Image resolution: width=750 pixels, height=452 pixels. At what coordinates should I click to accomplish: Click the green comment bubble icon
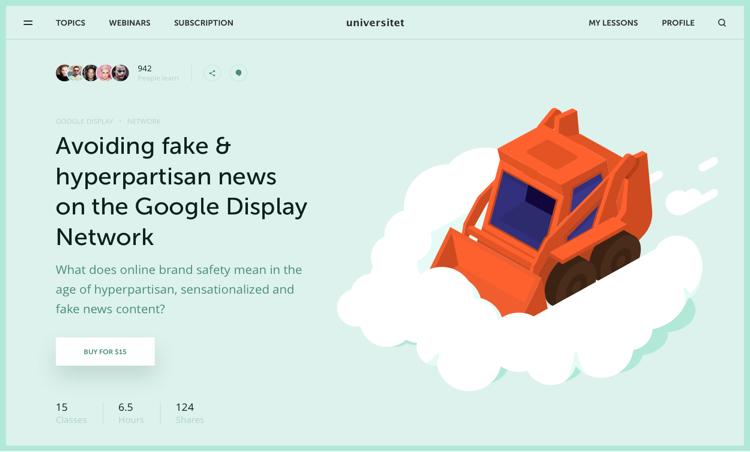(x=238, y=73)
